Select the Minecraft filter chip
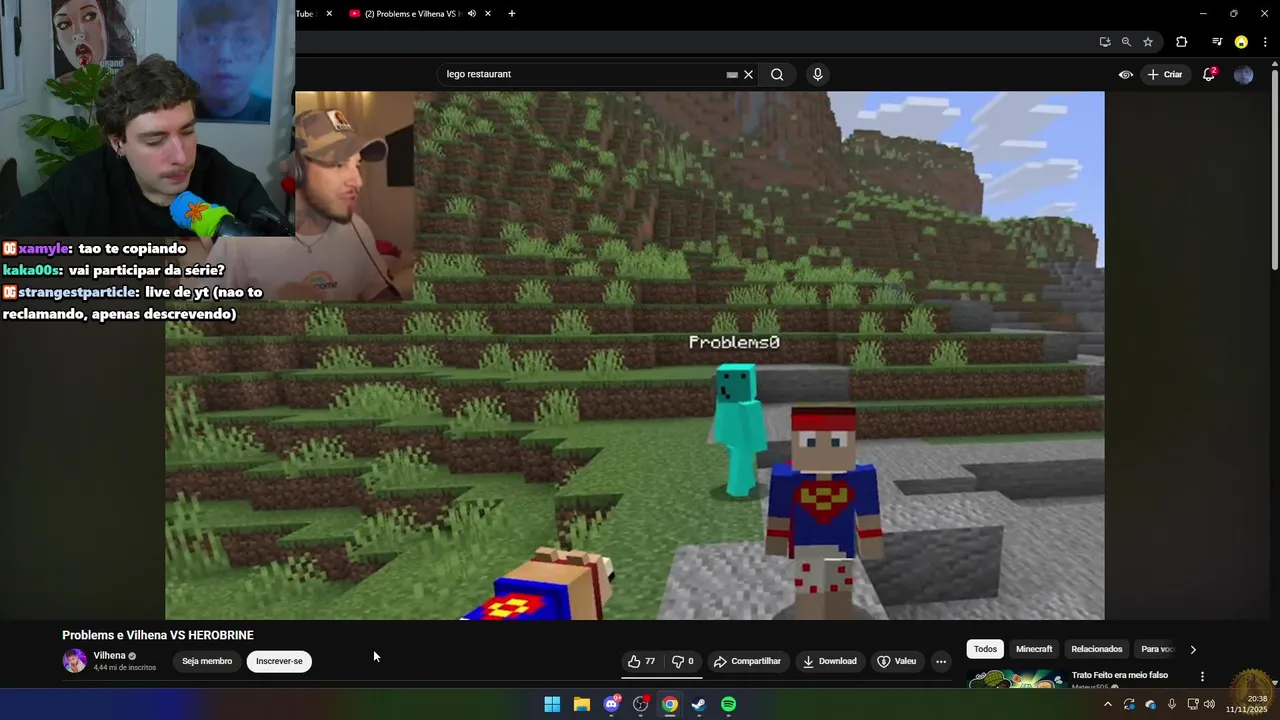The height and width of the screenshot is (720, 1280). [1034, 649]
